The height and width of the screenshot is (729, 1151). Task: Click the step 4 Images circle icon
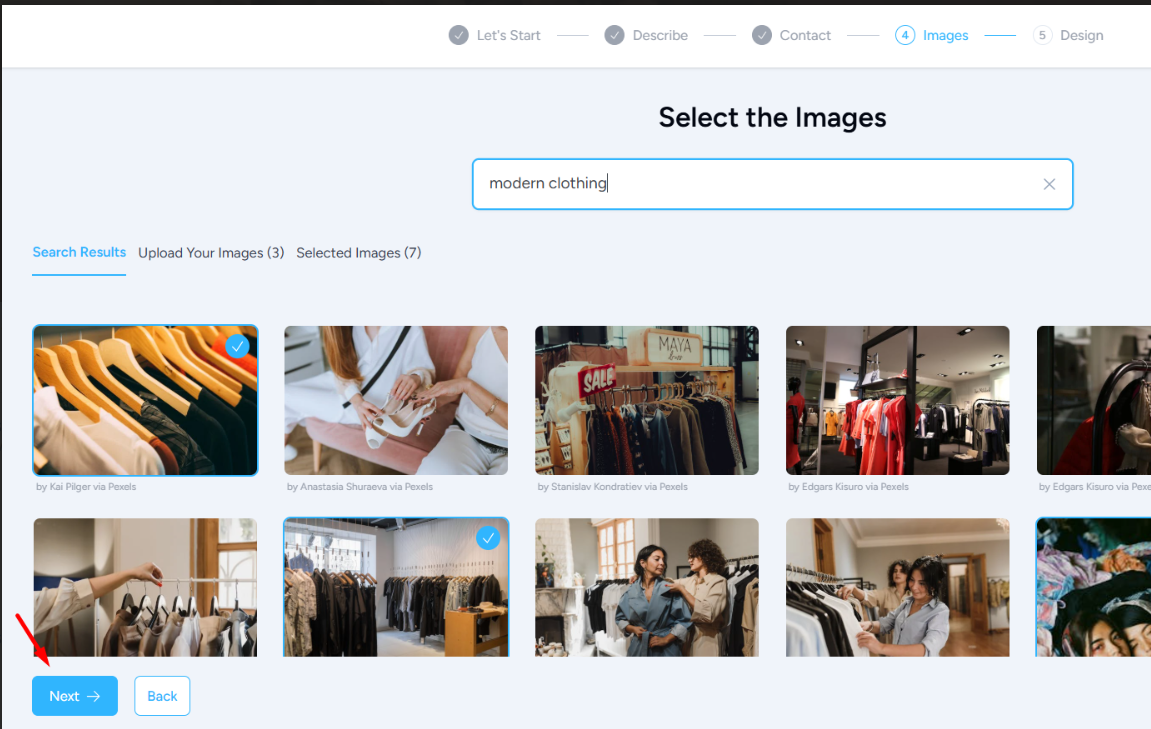905,35
